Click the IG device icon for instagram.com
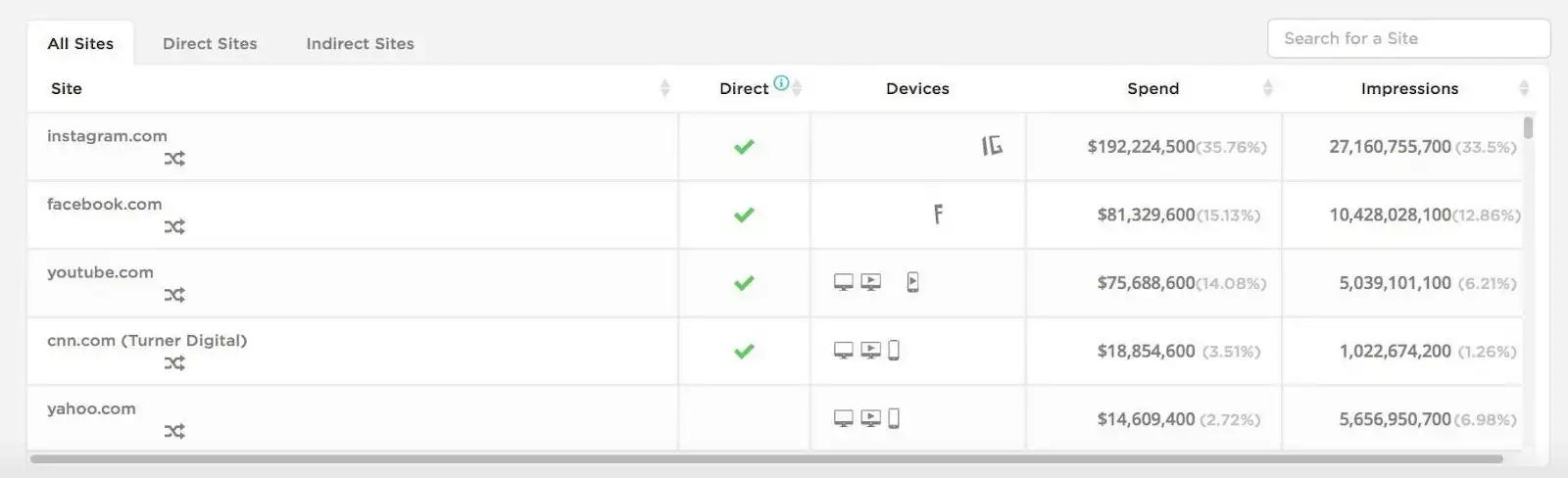Image resolution: width=1568 pixels, height=478 pixels. [992, 146]
